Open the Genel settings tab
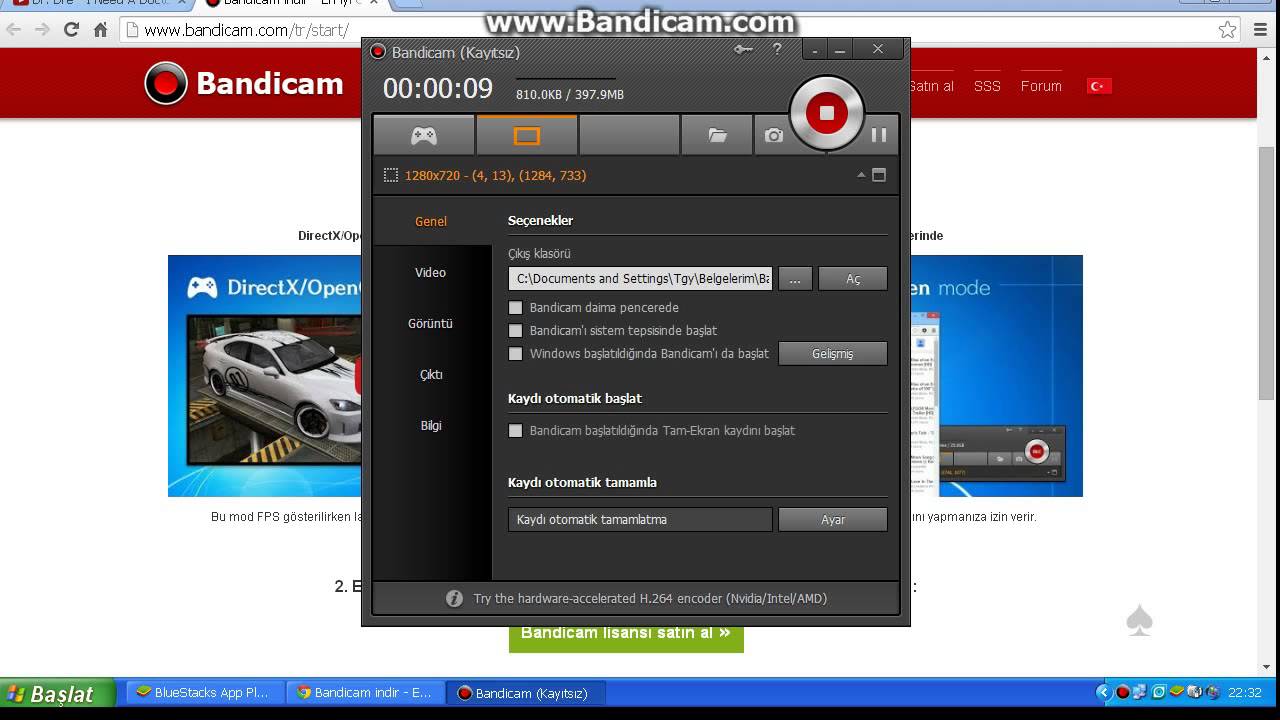Image resolution: width=1280 pixels, height=720 pixels. point(431,221)
